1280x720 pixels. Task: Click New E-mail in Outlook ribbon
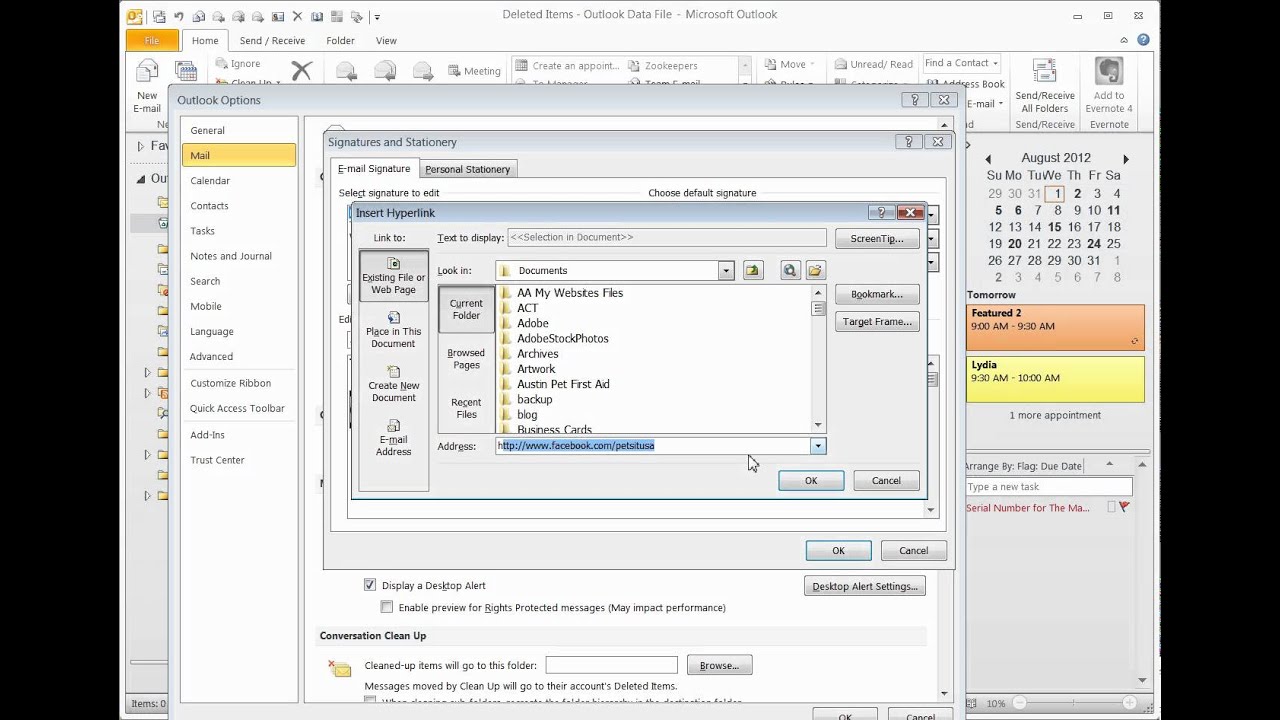coord(147,86)
